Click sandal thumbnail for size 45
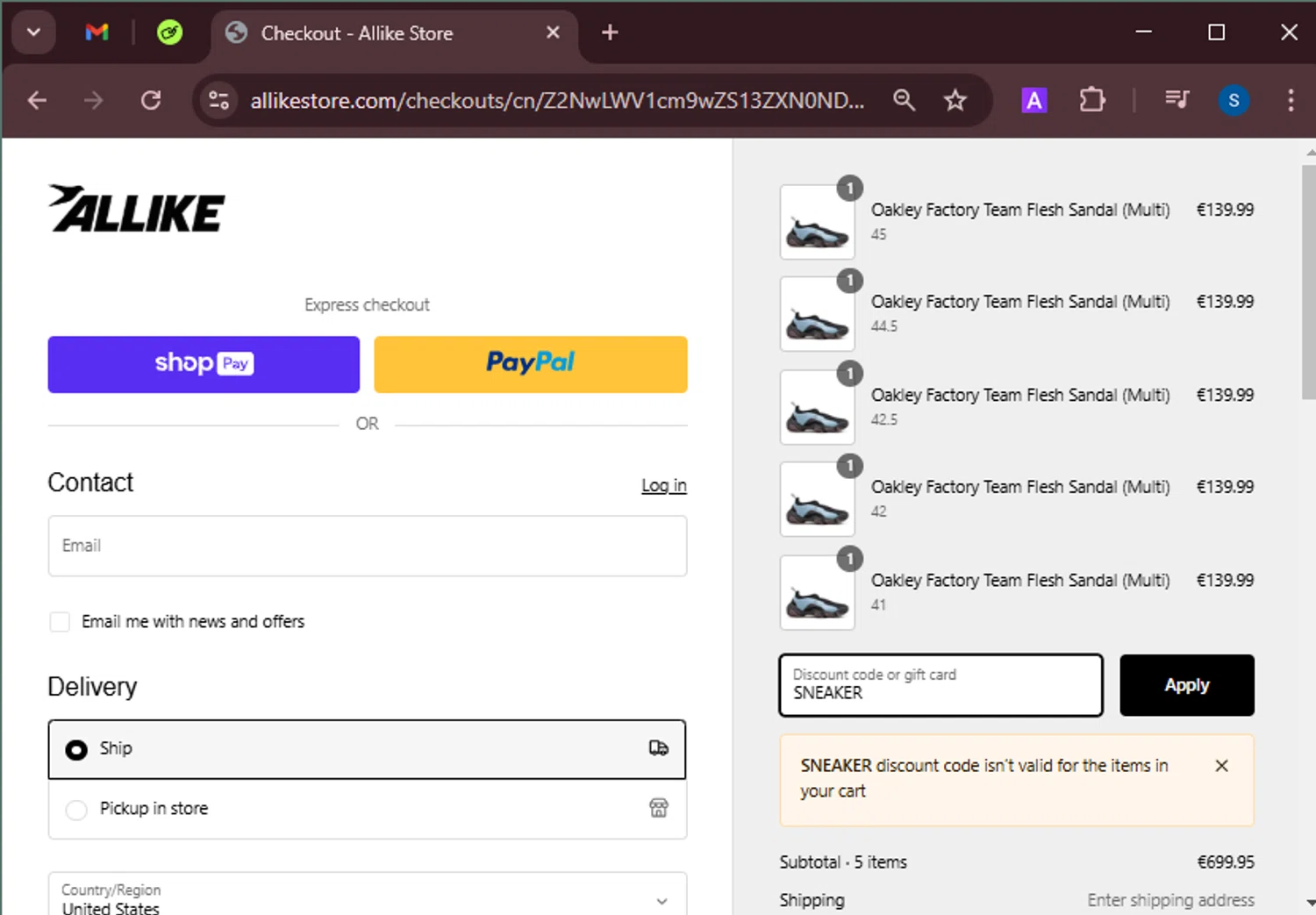1316x915 pixels. [817, 222]
